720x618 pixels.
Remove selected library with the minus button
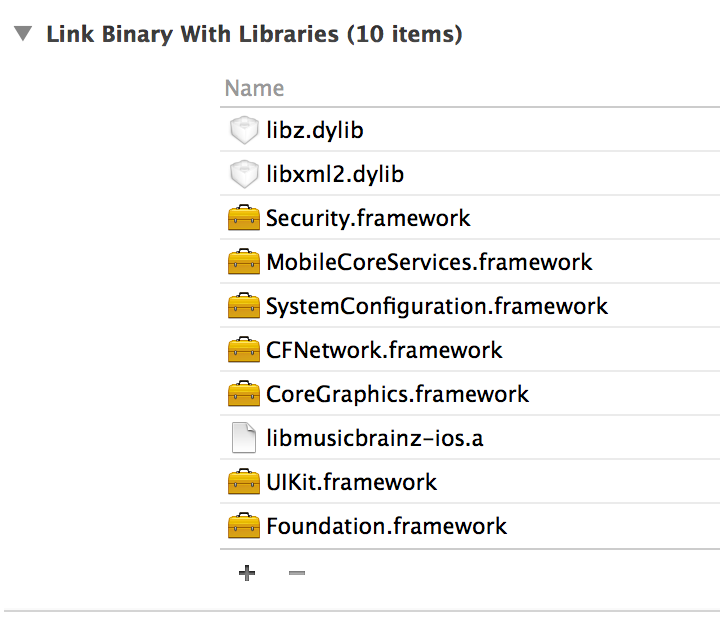[297, 573]
